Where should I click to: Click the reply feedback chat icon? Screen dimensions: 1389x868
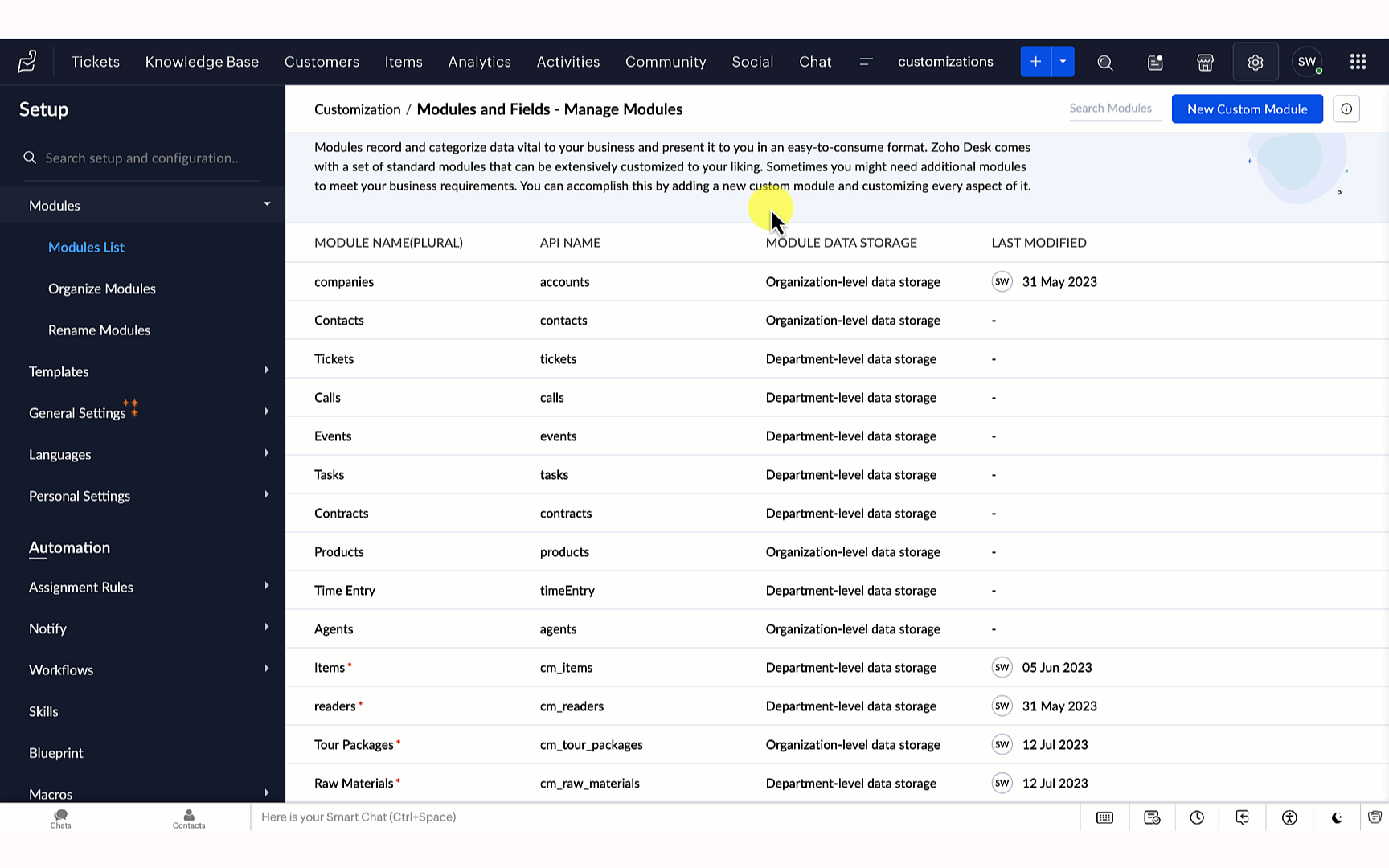(x=1243, y=817)
